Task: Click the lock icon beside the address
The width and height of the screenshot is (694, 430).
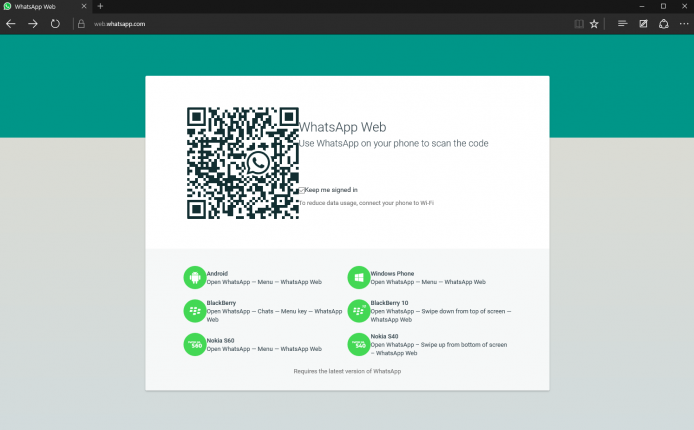Action: 81,24
